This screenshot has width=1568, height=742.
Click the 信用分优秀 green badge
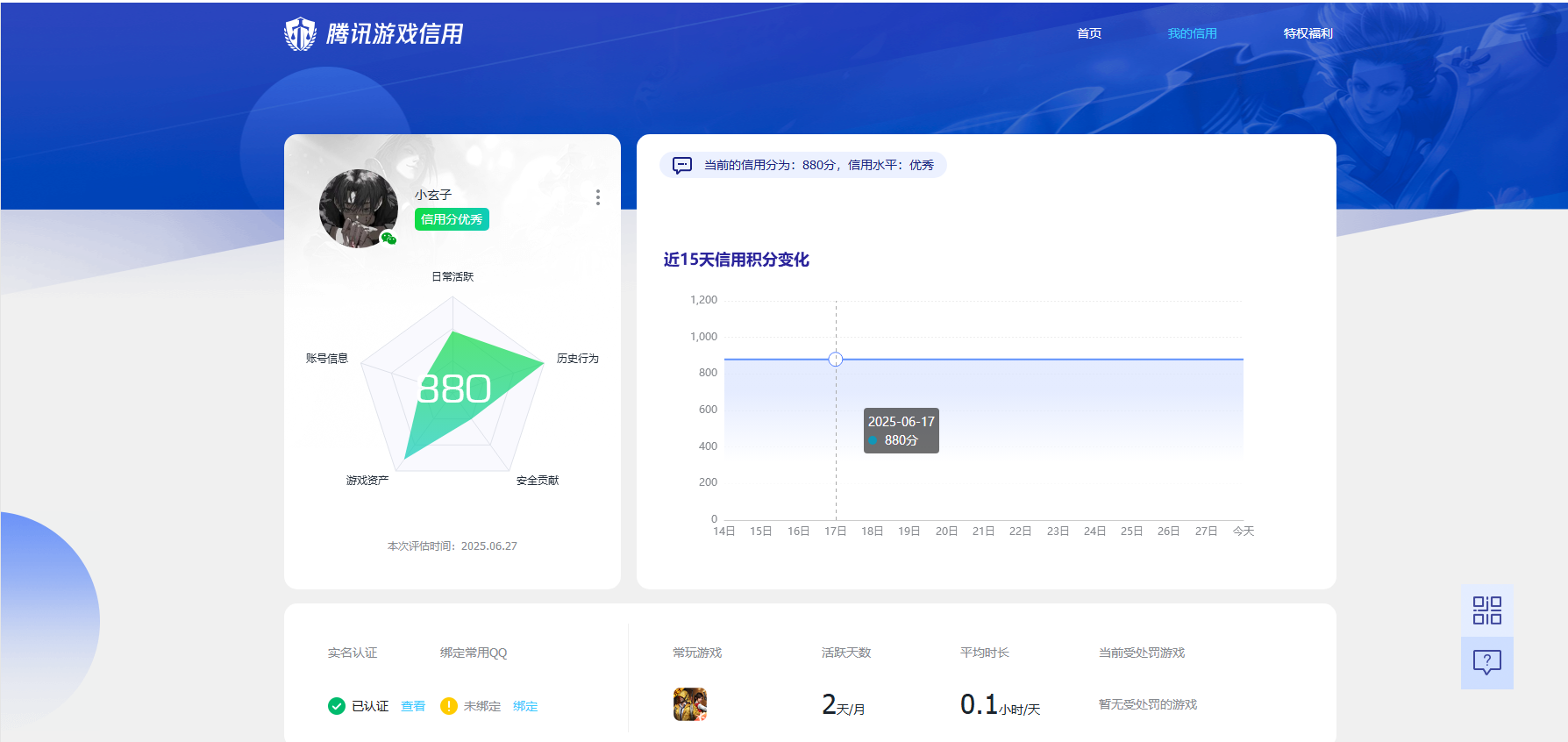coord(452,219)
